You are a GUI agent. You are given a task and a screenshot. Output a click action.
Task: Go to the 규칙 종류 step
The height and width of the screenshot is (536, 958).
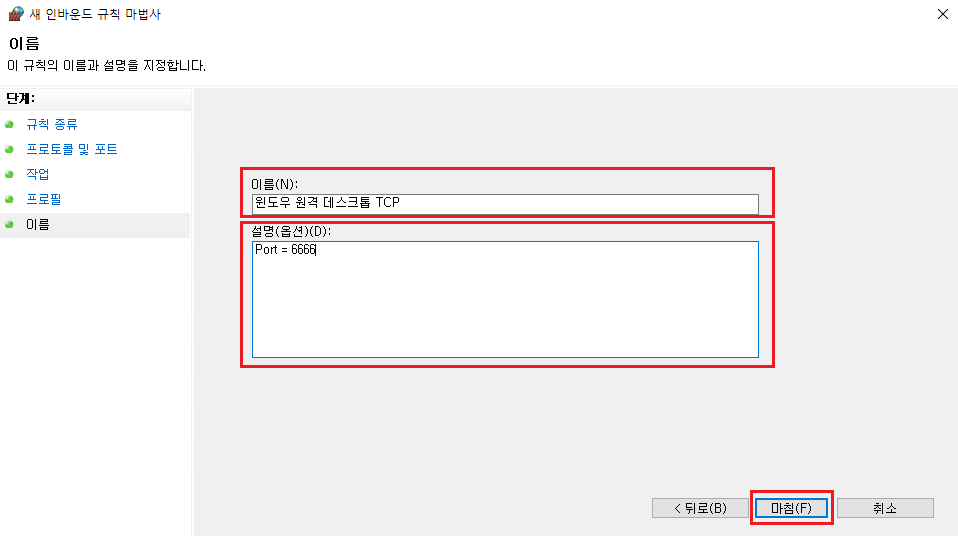pos(52,124)
